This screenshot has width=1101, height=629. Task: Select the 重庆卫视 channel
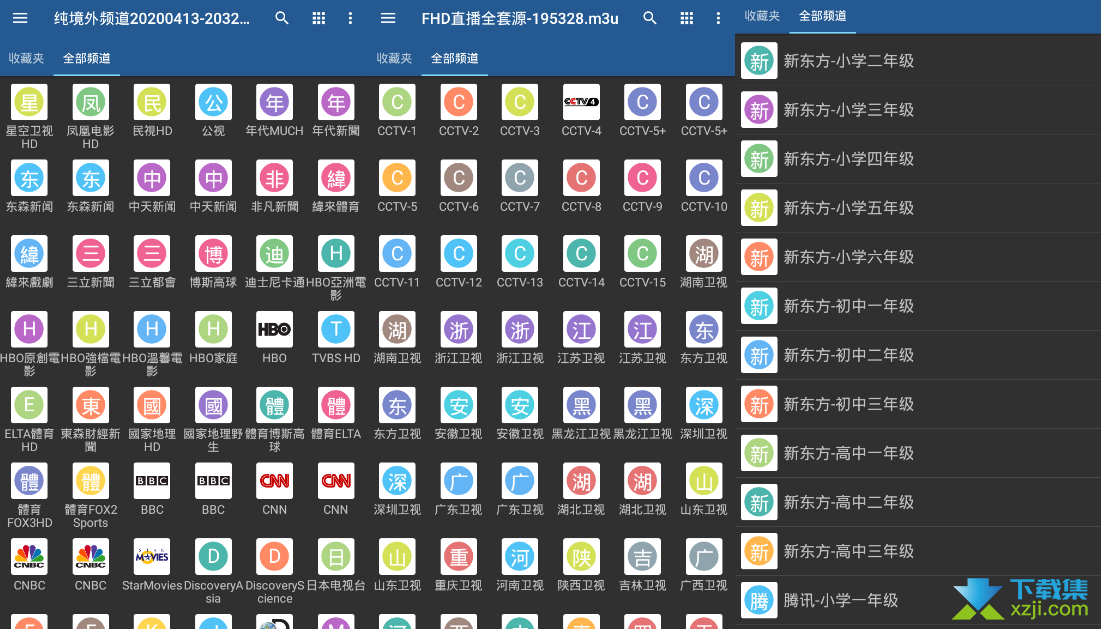[459, 565]
